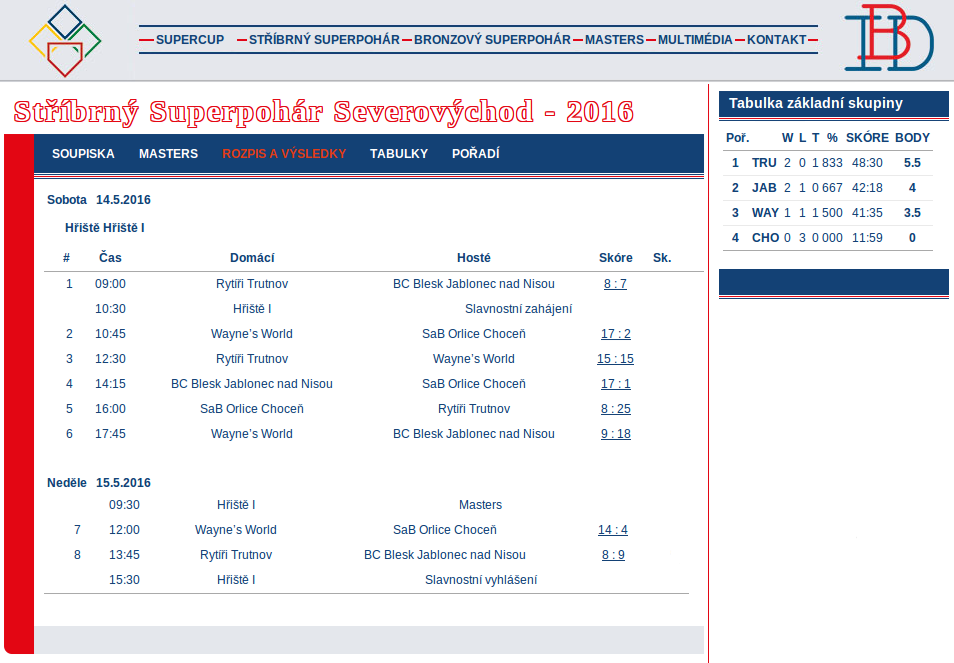Click the red-blue BD logo
The height and width of the screenshot is (663, 954).
click(888, 39)
